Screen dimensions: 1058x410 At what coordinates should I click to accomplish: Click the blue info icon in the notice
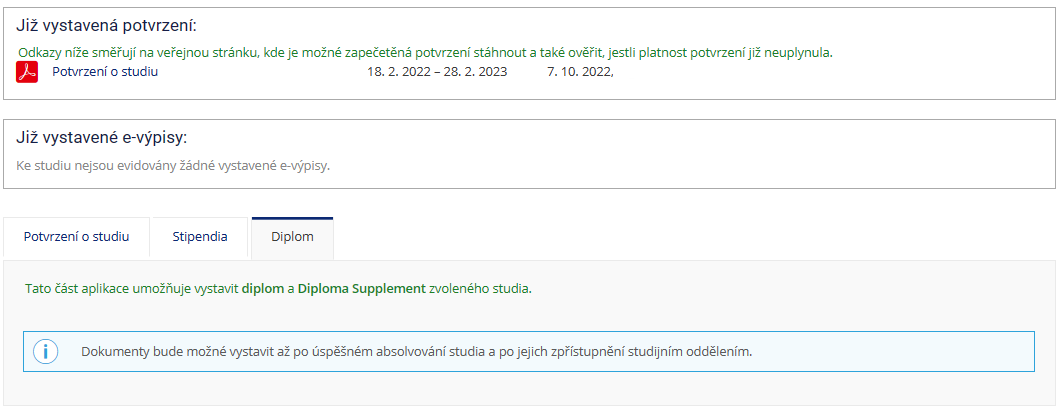coord(46,351)
